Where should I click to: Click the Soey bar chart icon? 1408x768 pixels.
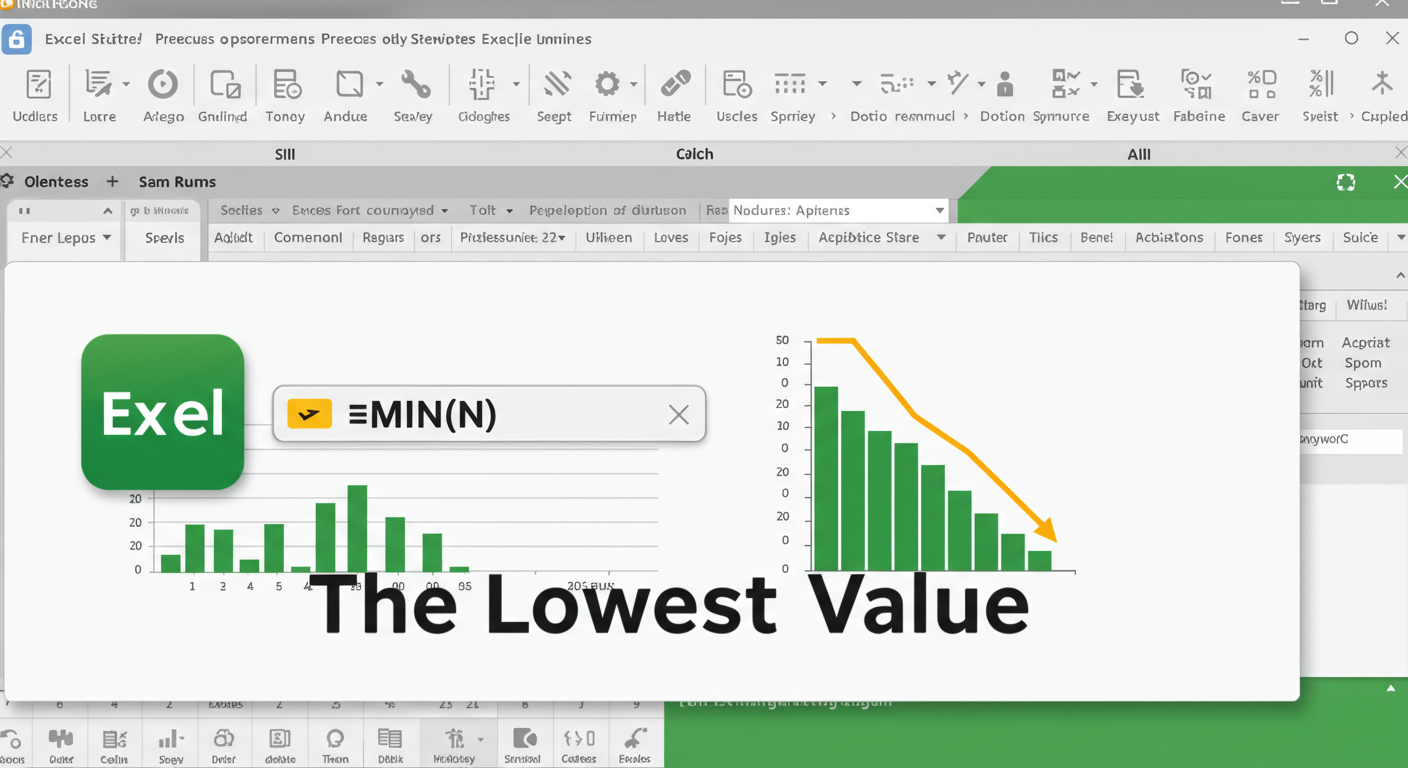point(171,740)
